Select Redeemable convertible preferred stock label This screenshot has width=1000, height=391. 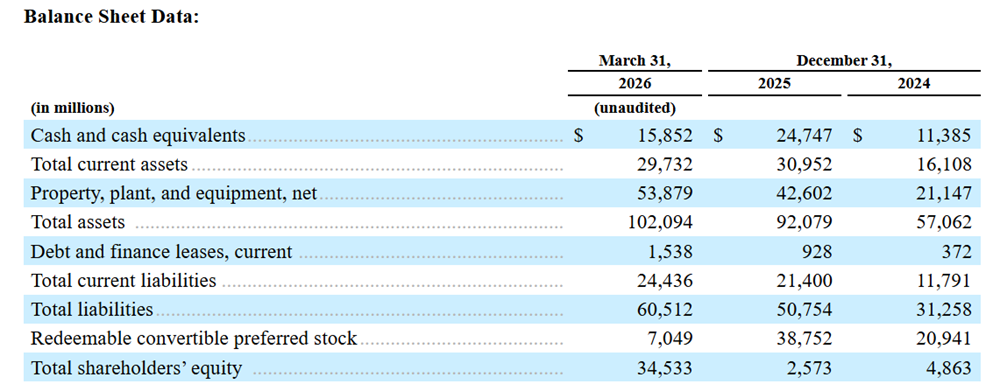[x=194, y=338]
